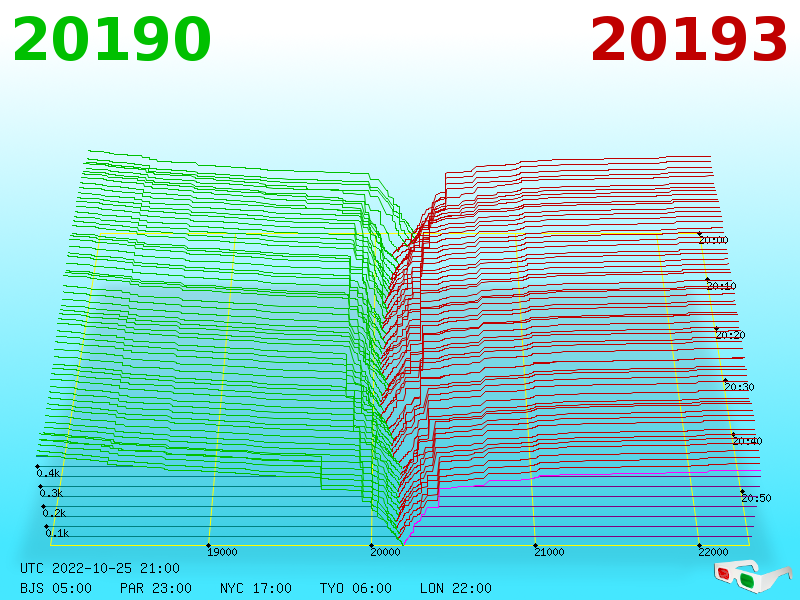Click the 20:00 time axis label

pos(713,240)
